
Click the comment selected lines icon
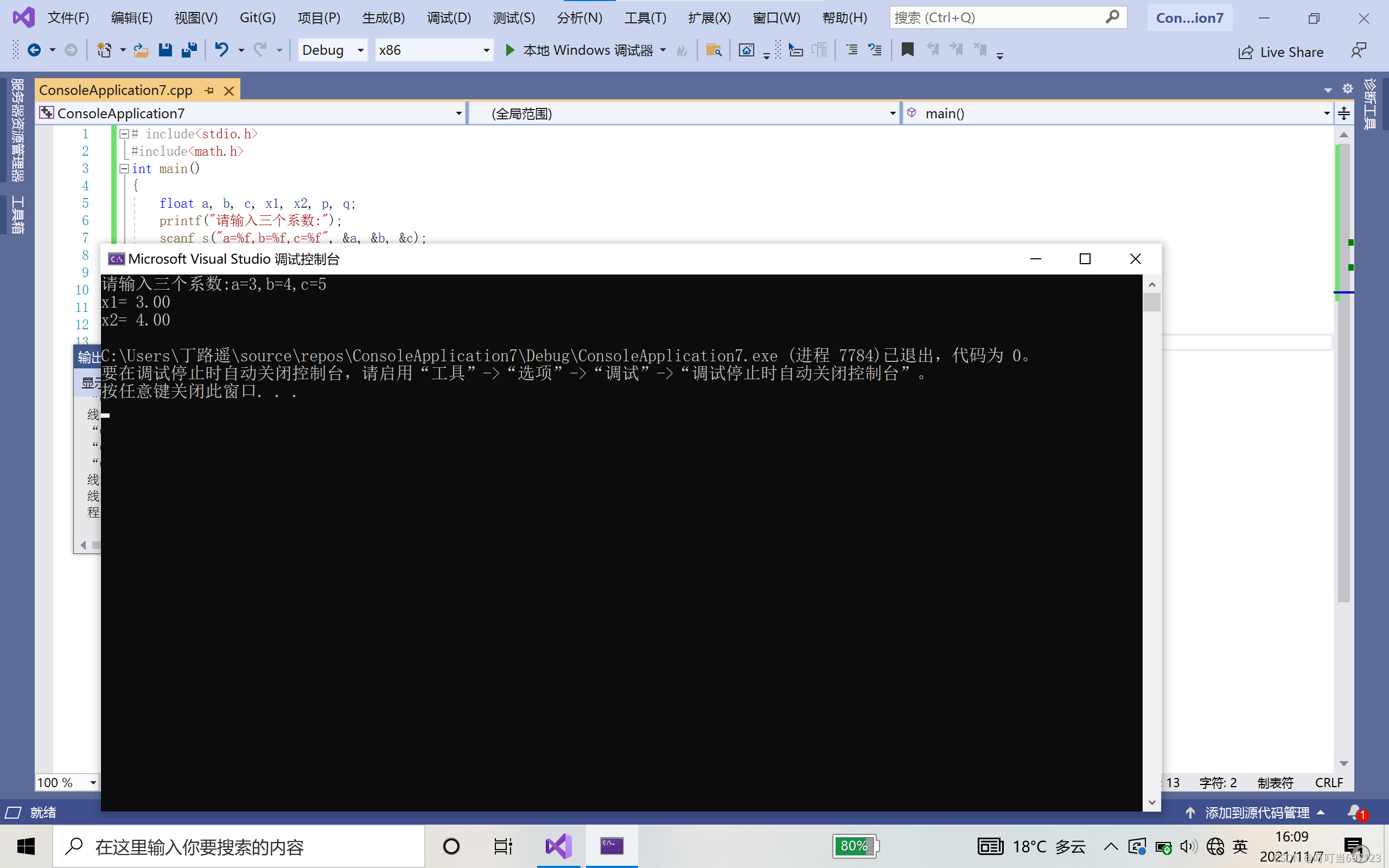(x=852, y=50)
